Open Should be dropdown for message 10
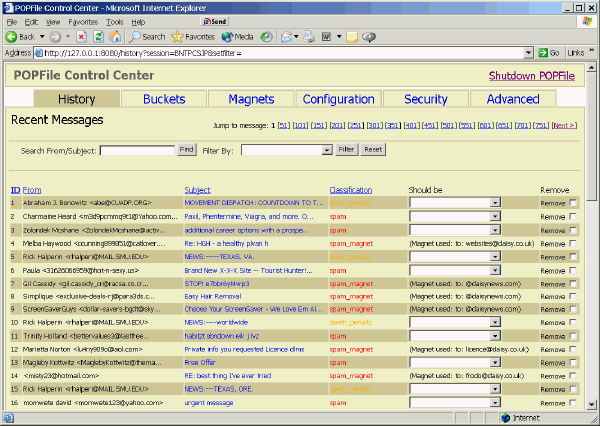Viewport: 600px width, 426px height. tap(455, 322)
